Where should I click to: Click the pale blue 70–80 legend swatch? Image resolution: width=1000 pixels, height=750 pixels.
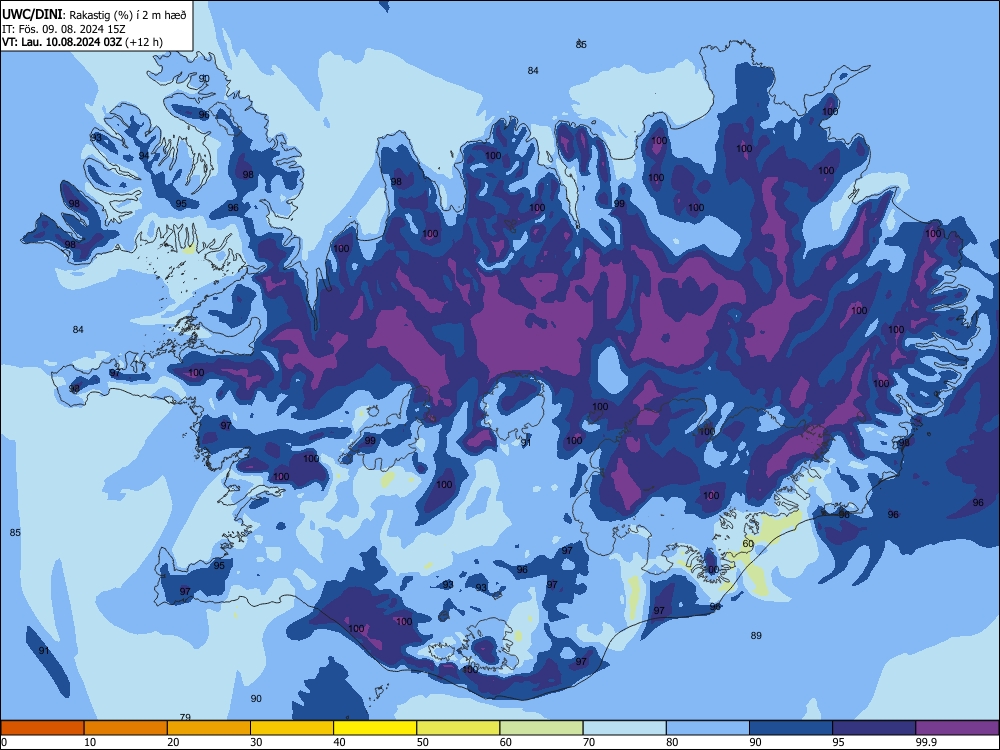click(624, 728)
